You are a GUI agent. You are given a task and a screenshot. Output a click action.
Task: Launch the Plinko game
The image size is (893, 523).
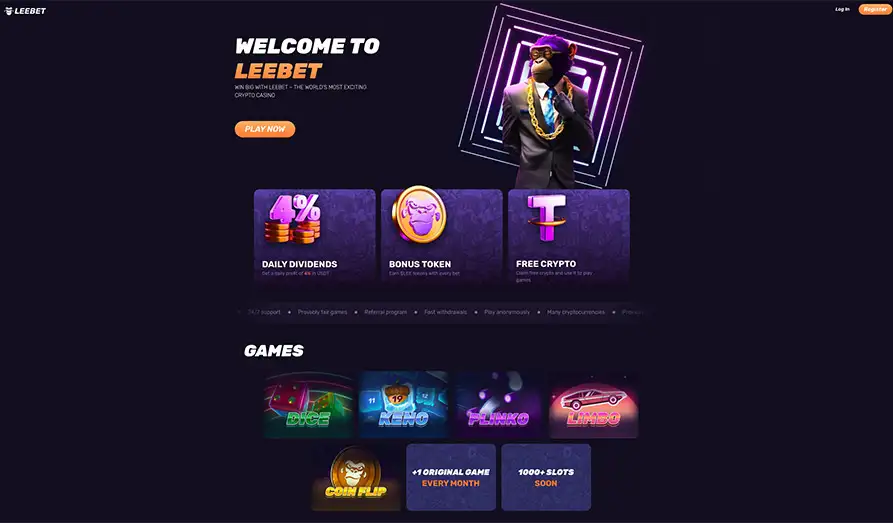point(498,404)
